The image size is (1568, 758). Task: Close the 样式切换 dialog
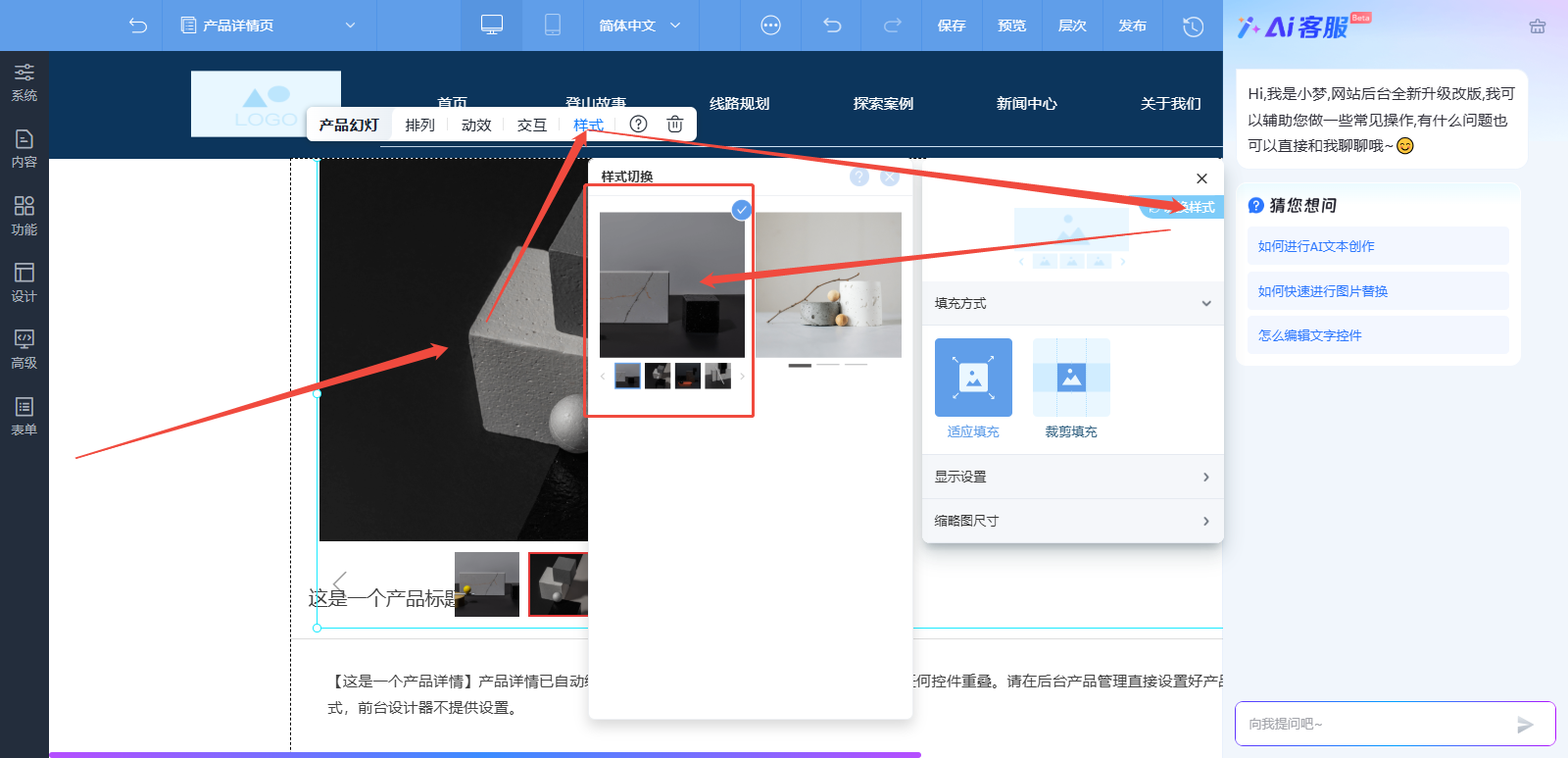(x=890, y=177)
